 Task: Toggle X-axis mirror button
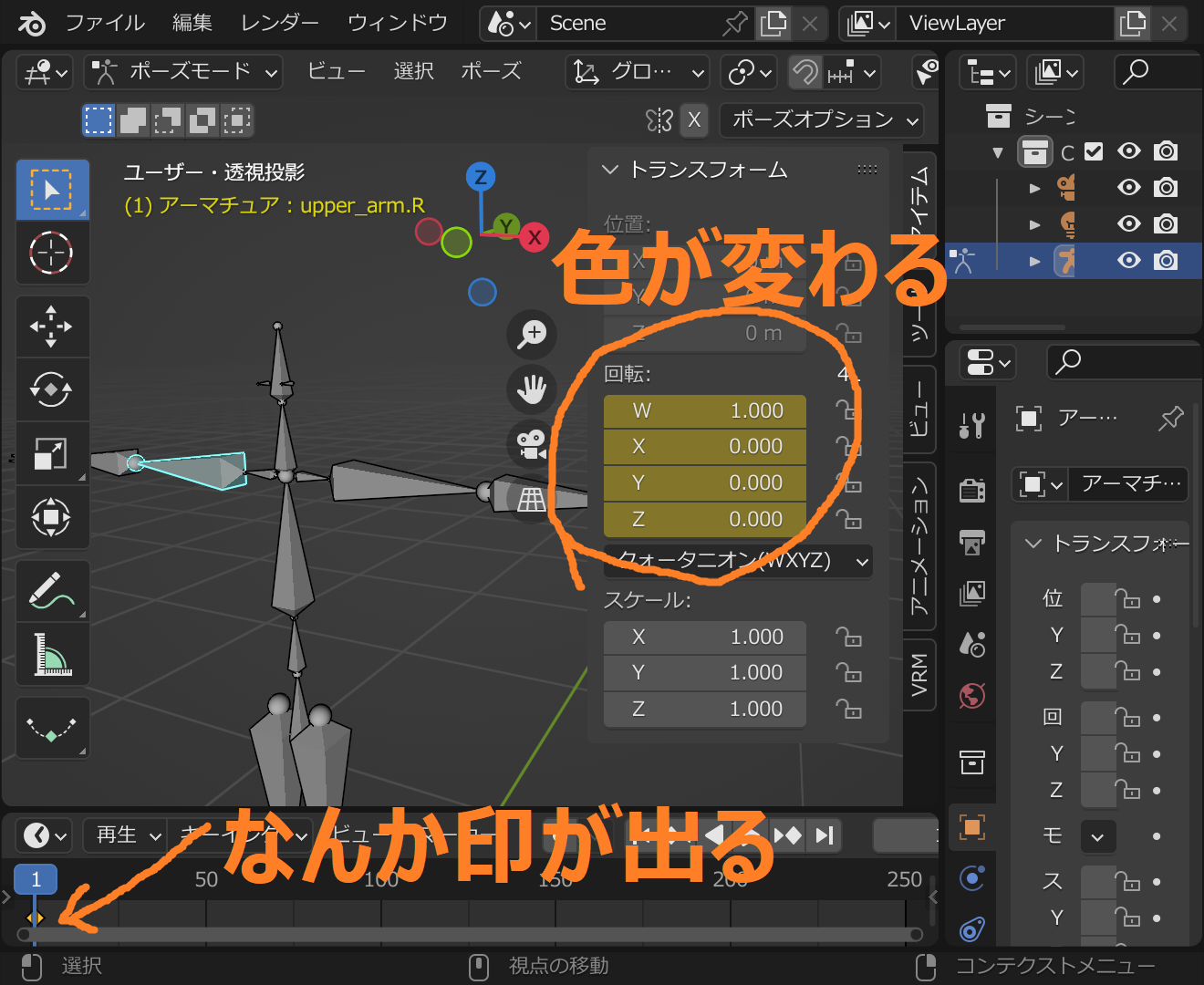pos(694,119)
